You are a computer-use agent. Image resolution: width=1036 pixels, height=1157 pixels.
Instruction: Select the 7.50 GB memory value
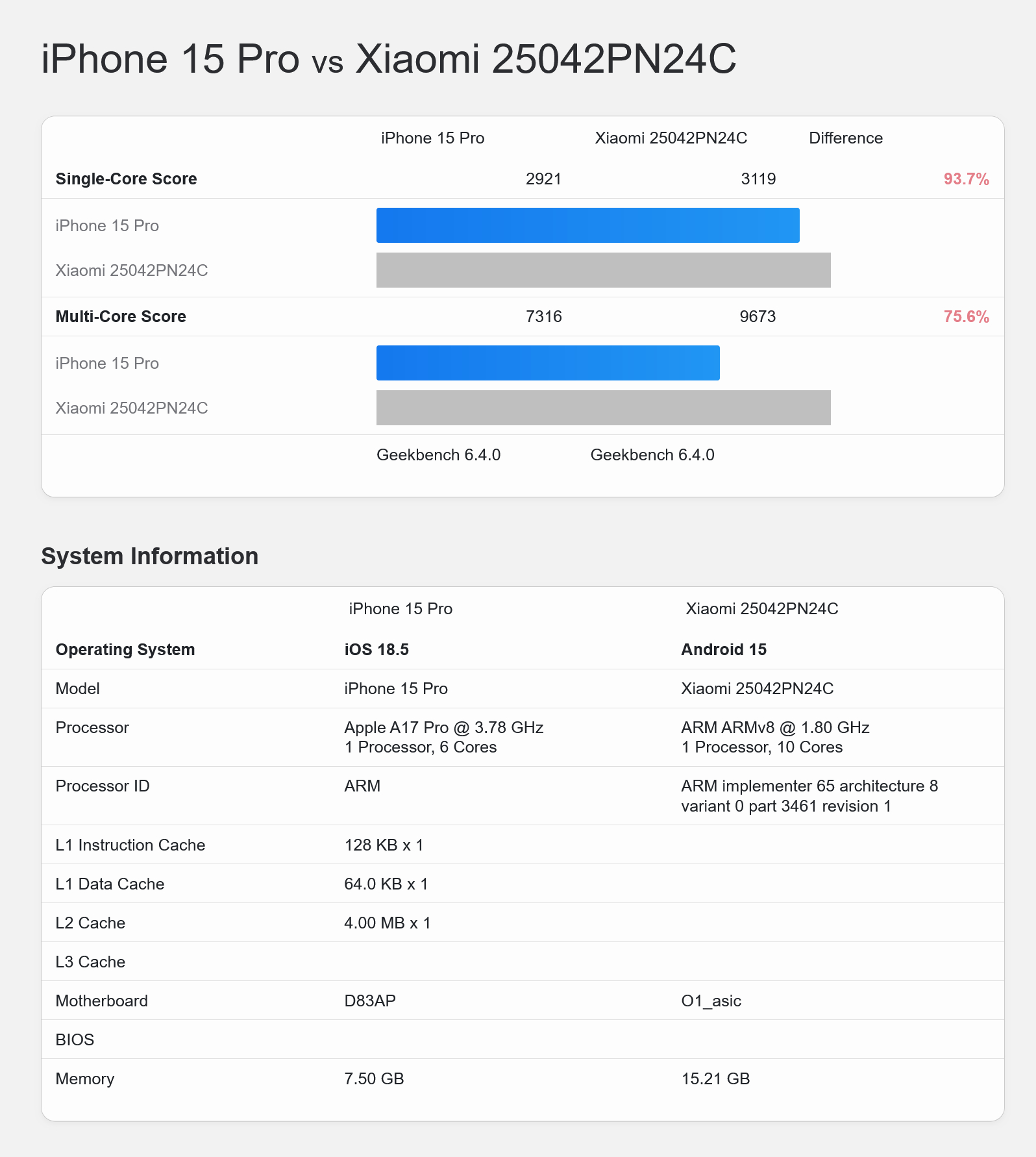coord(374,1079)
